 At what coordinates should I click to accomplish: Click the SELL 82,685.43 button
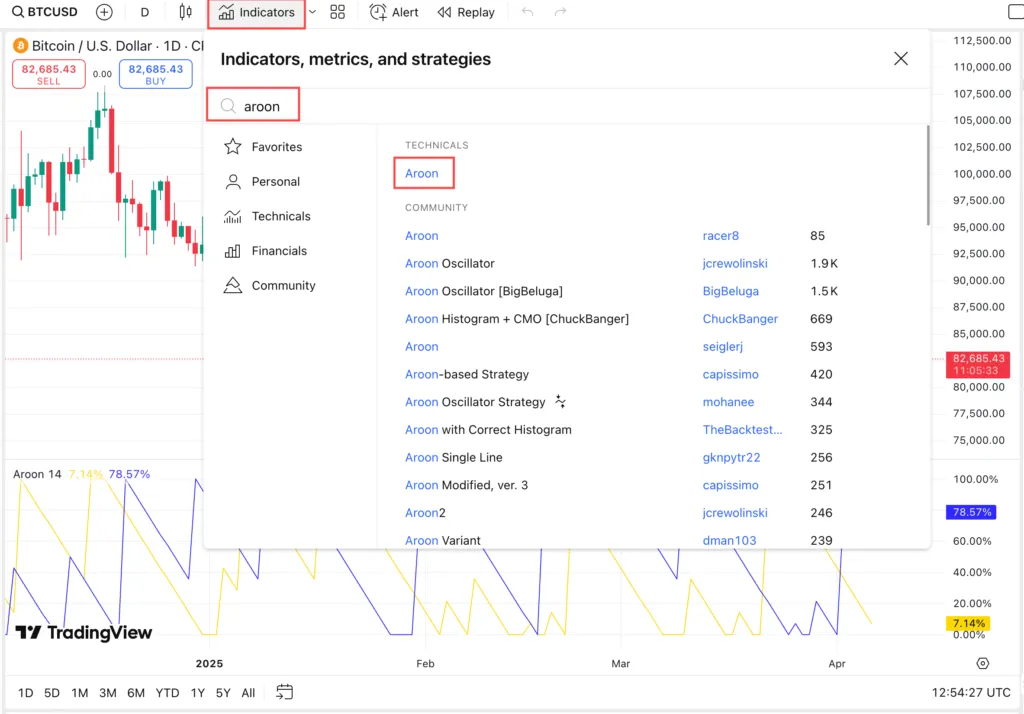48,74
